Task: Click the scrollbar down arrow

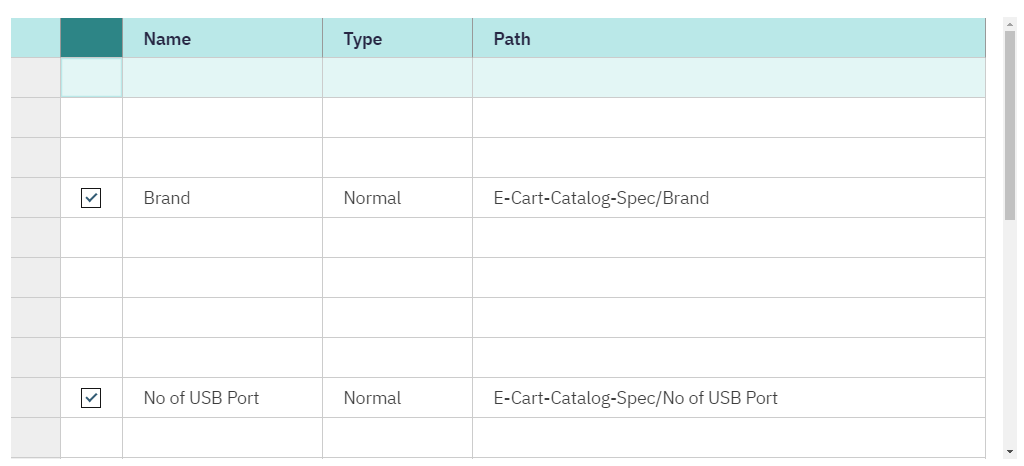Action: point(1010,451)
